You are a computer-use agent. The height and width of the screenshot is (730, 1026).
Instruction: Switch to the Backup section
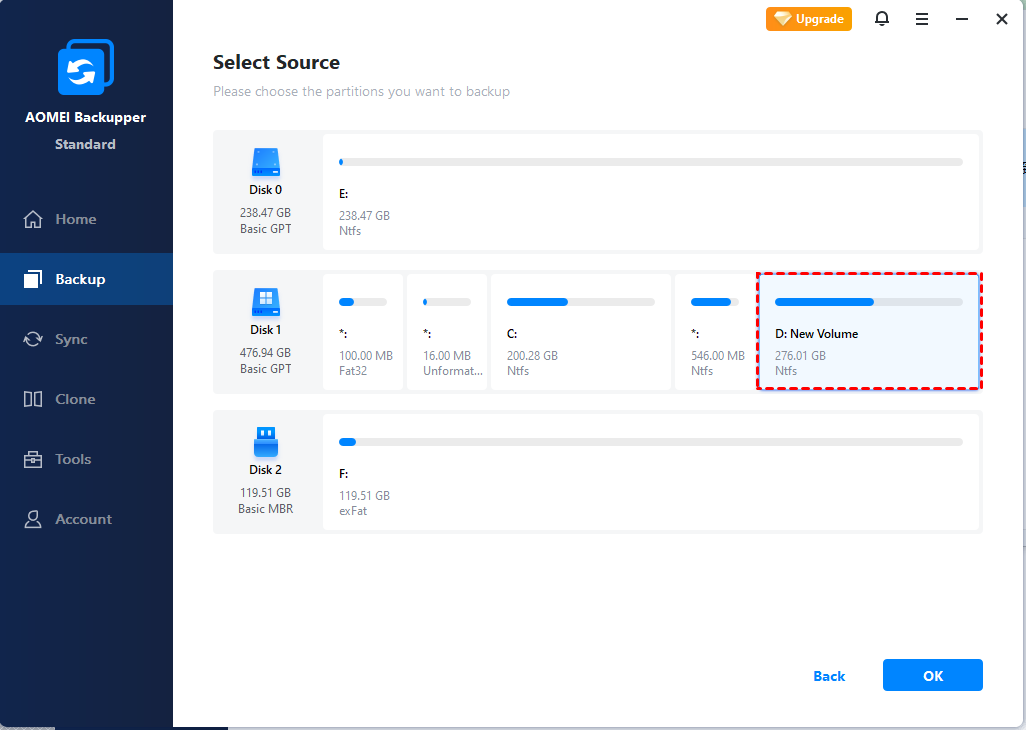tap(80, 279)
